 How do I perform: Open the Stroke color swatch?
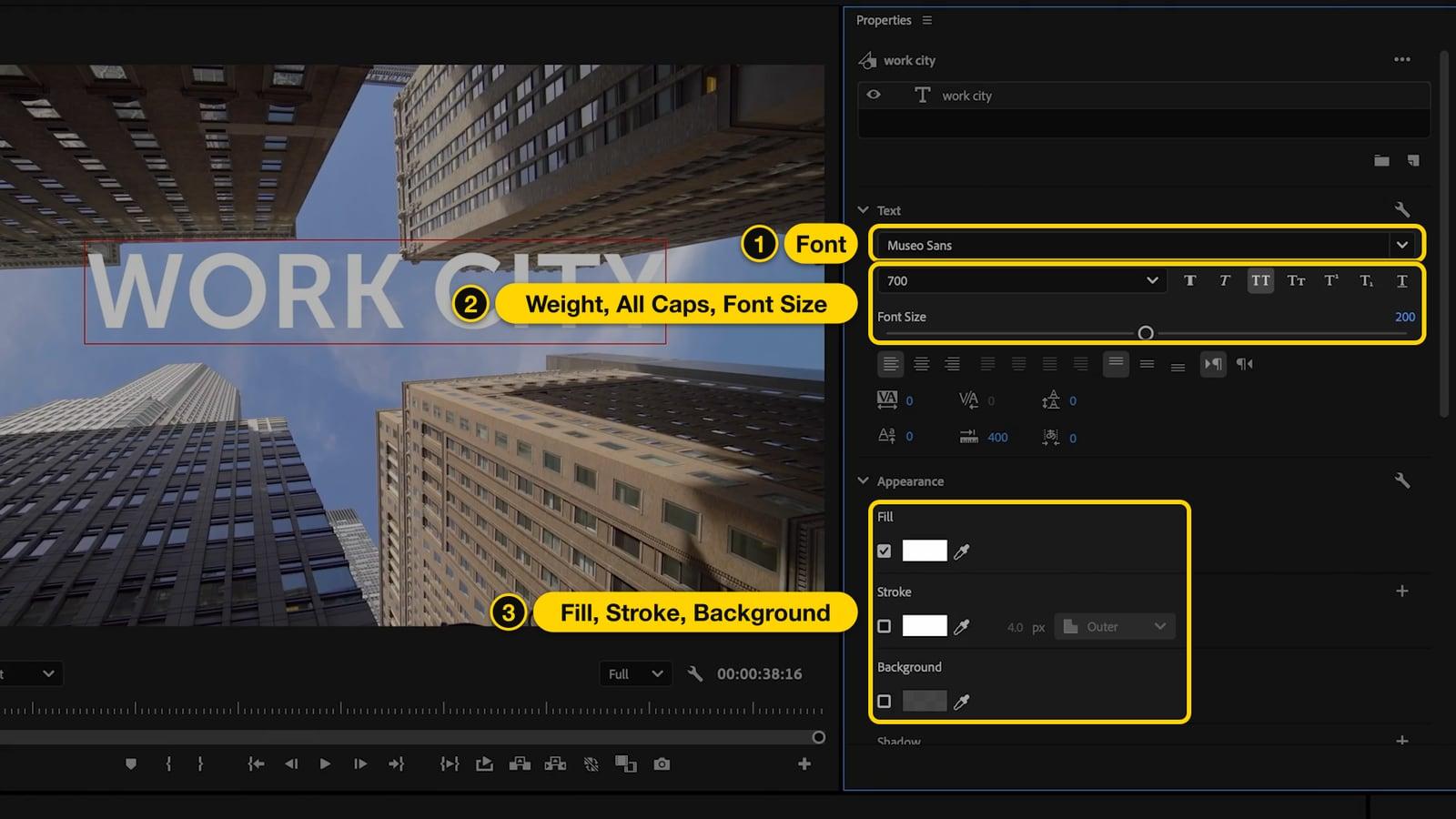[x=925, y=626]
